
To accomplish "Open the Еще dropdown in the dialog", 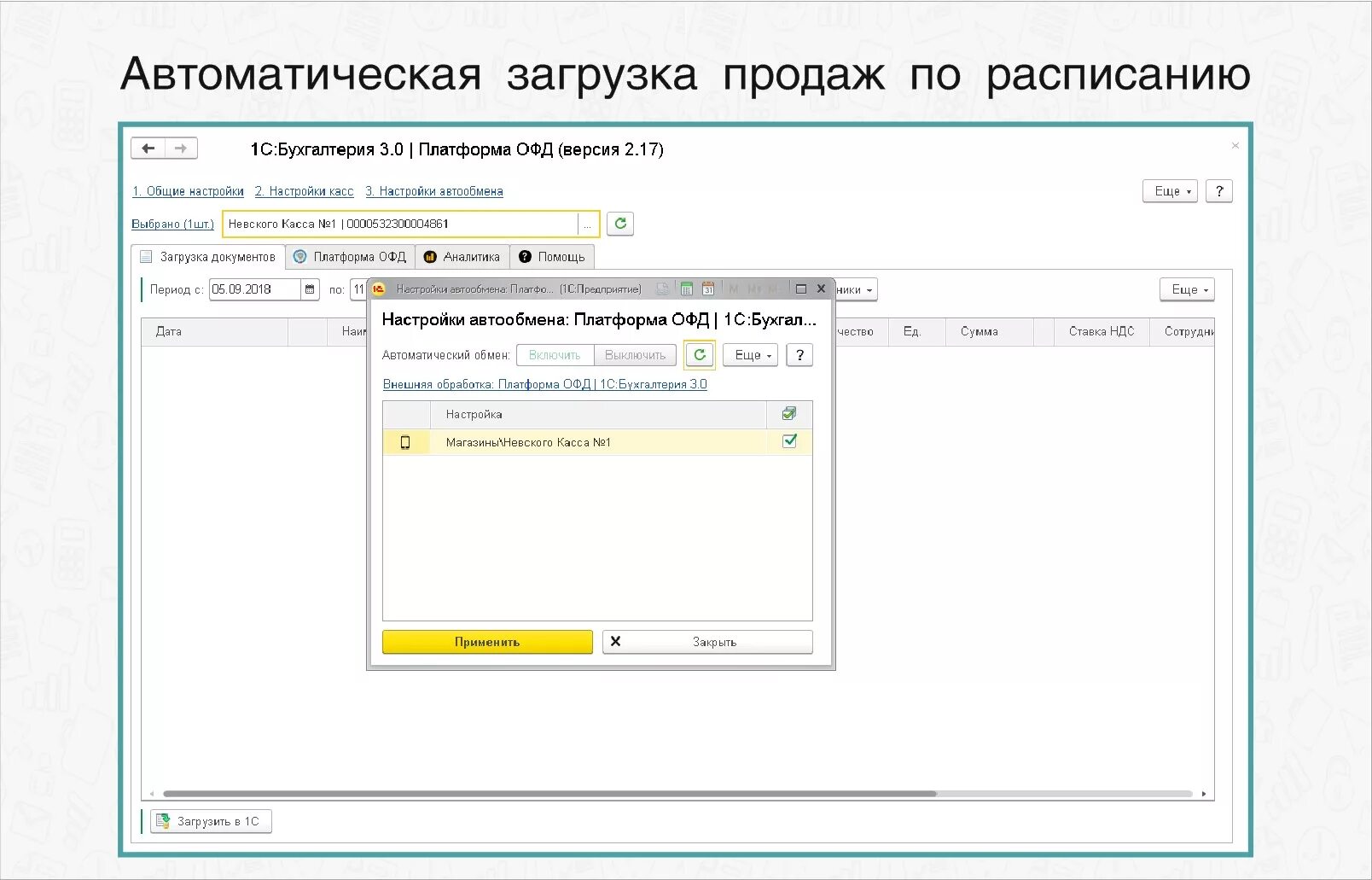I will point(751,355).
